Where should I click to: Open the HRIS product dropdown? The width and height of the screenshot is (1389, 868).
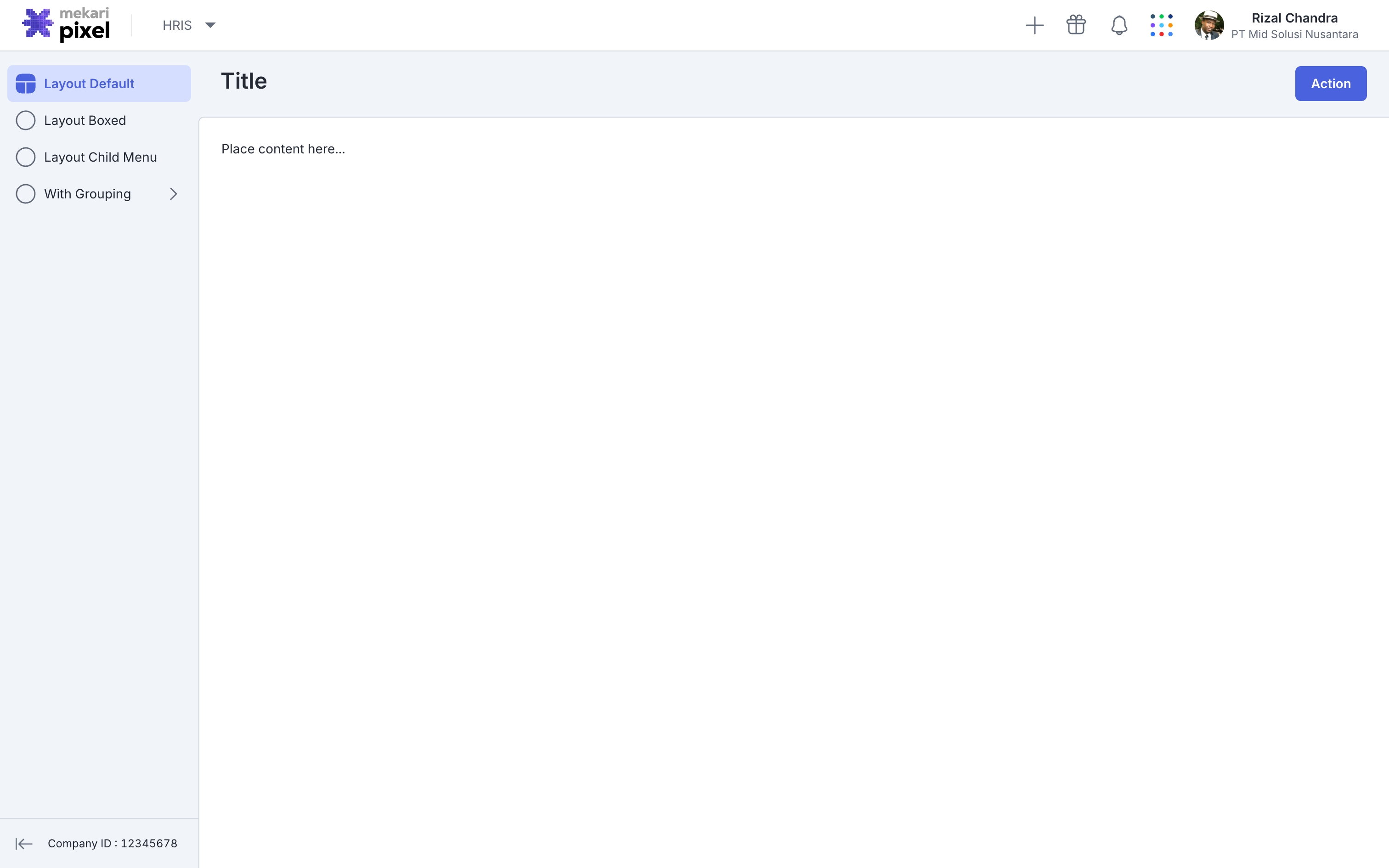(x=177, y=25)
